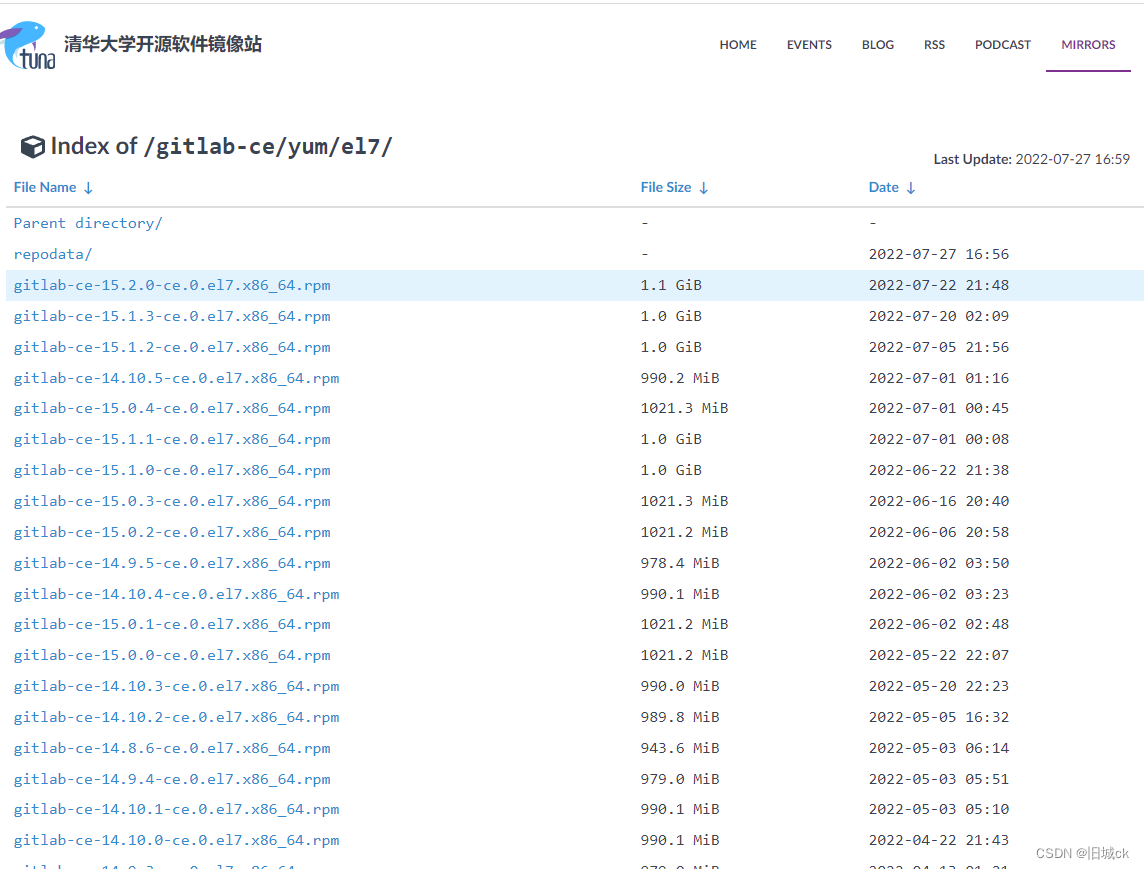The width and height of the screenshot is (1144, 869).
Task: Click the 清华大学开源软件镜像站 site title
Action: (163, 44)
